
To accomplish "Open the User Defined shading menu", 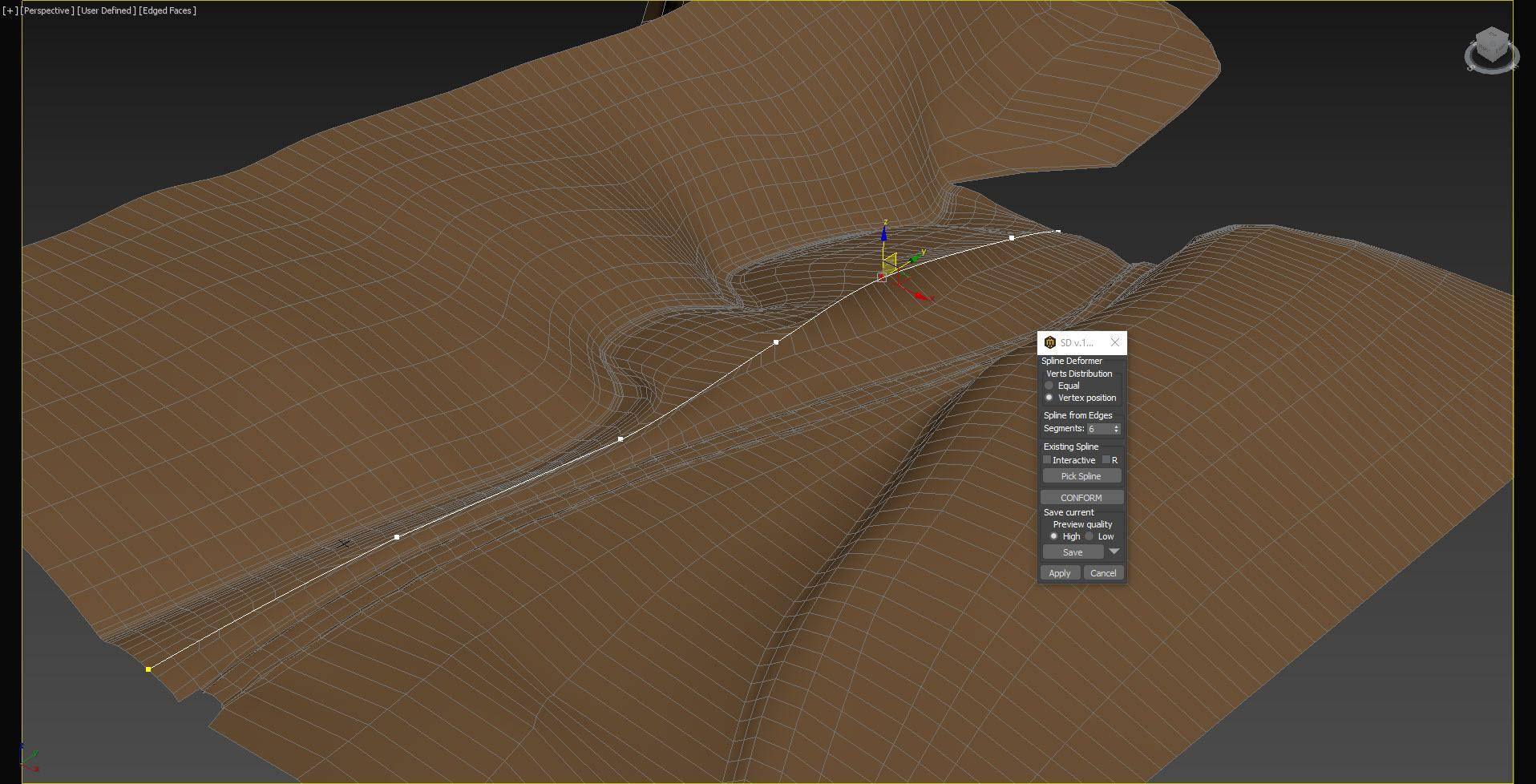I will pyautogui.click(x=107, y=10).
